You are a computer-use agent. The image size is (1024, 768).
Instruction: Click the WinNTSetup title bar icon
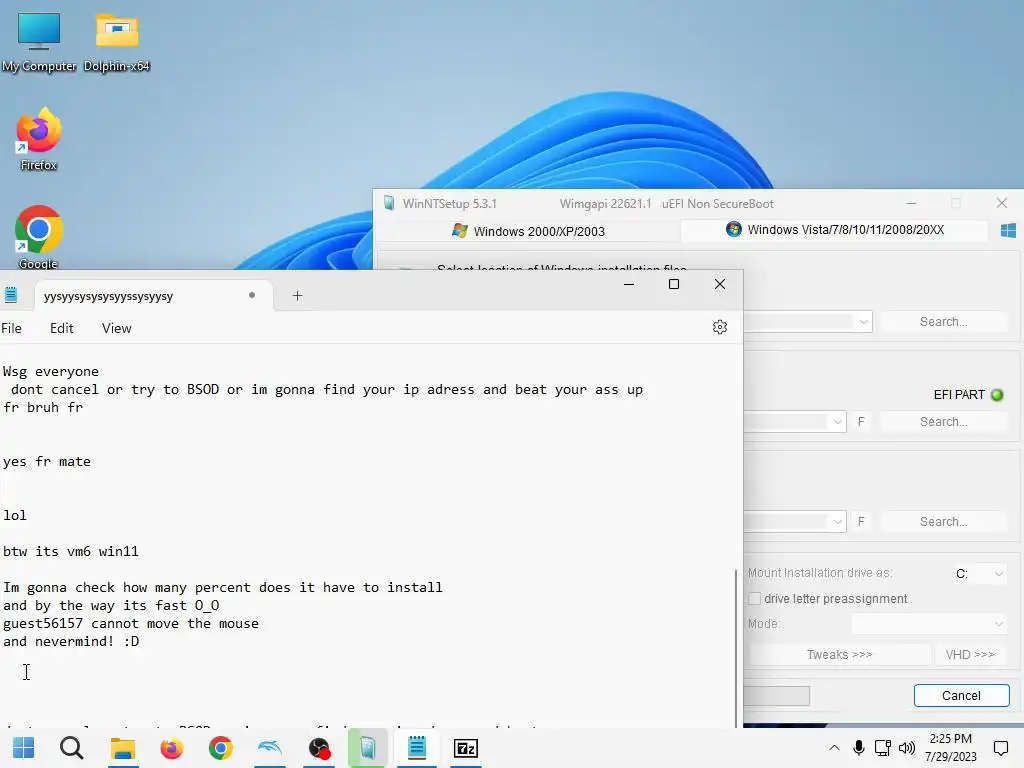(x=389, y=203)
